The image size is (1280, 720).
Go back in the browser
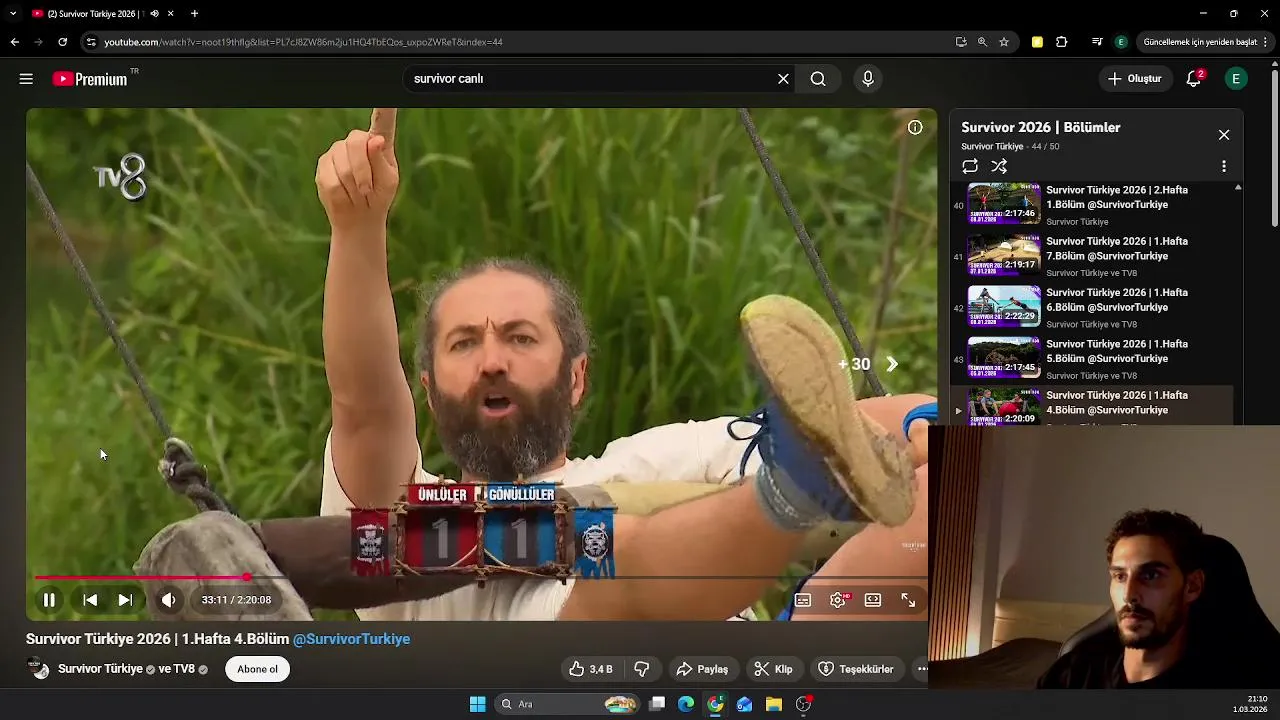[14, 42]
